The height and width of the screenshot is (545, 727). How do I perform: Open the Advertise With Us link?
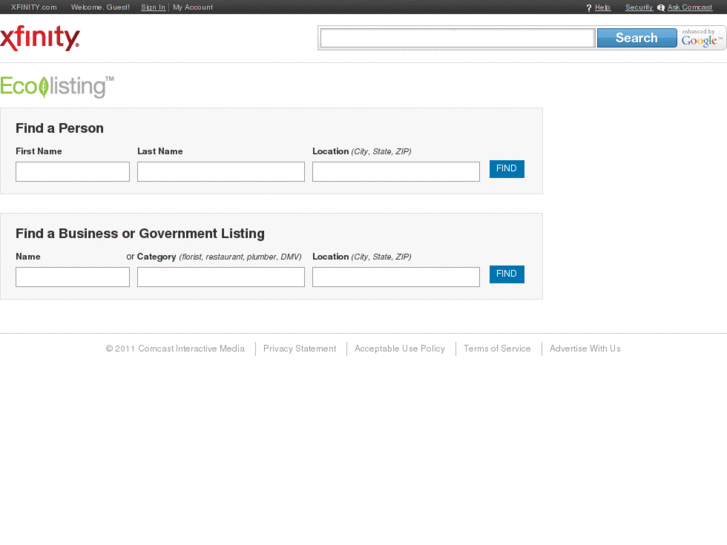tap(585, 349)
